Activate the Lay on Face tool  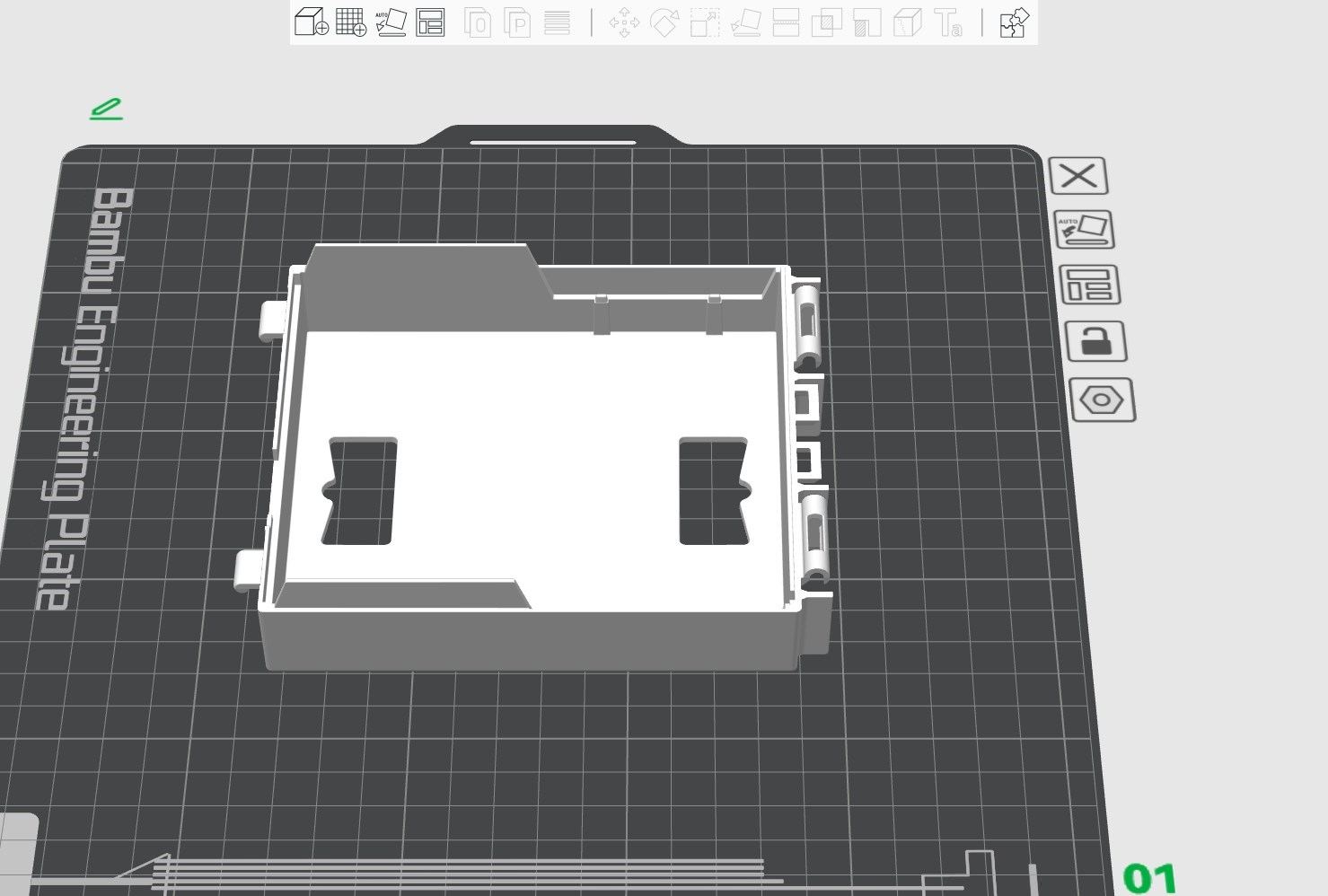click(745, 22)
